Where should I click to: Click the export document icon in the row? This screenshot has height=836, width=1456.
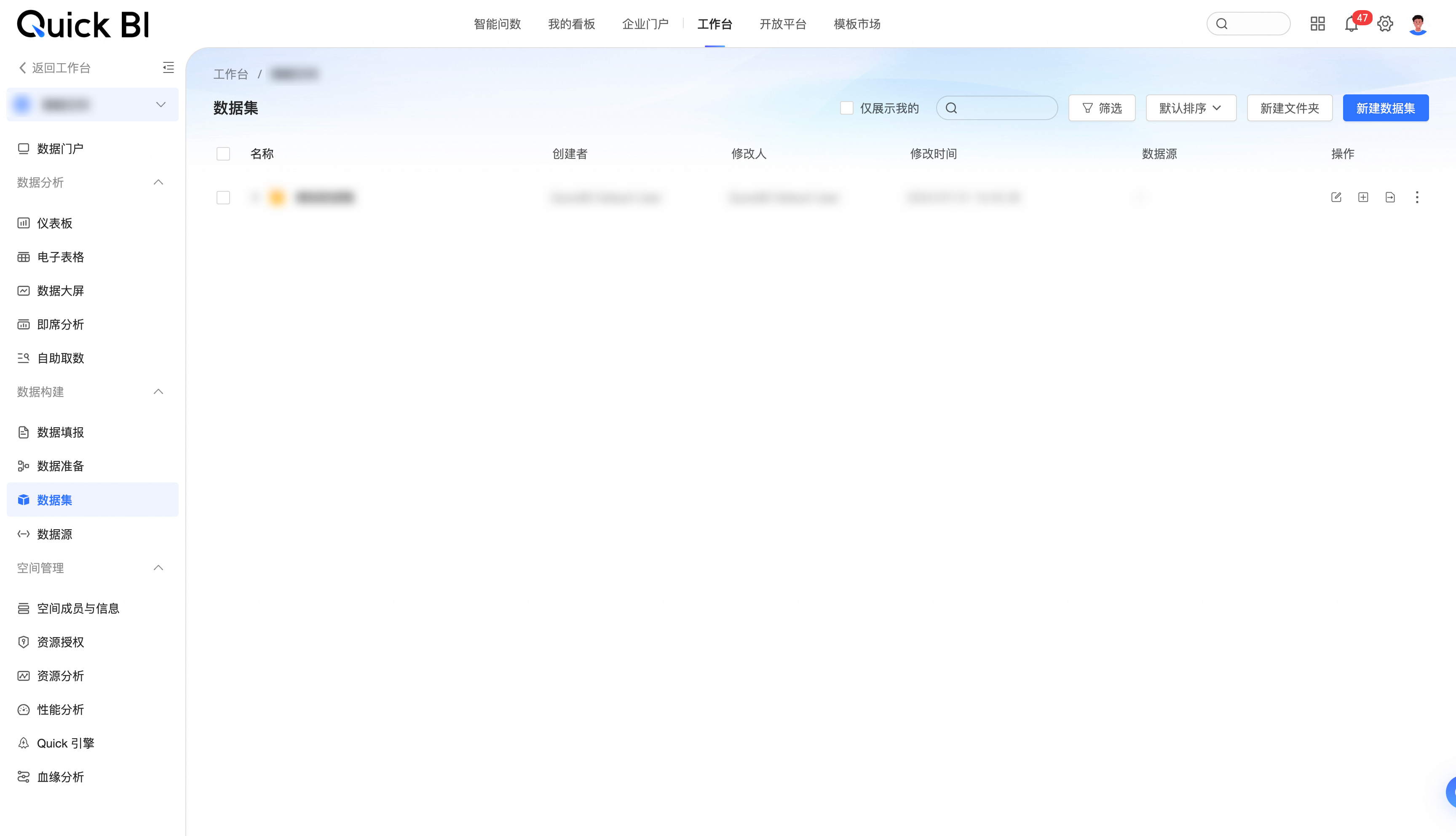pyautogui.click(x=1390, y=198)
